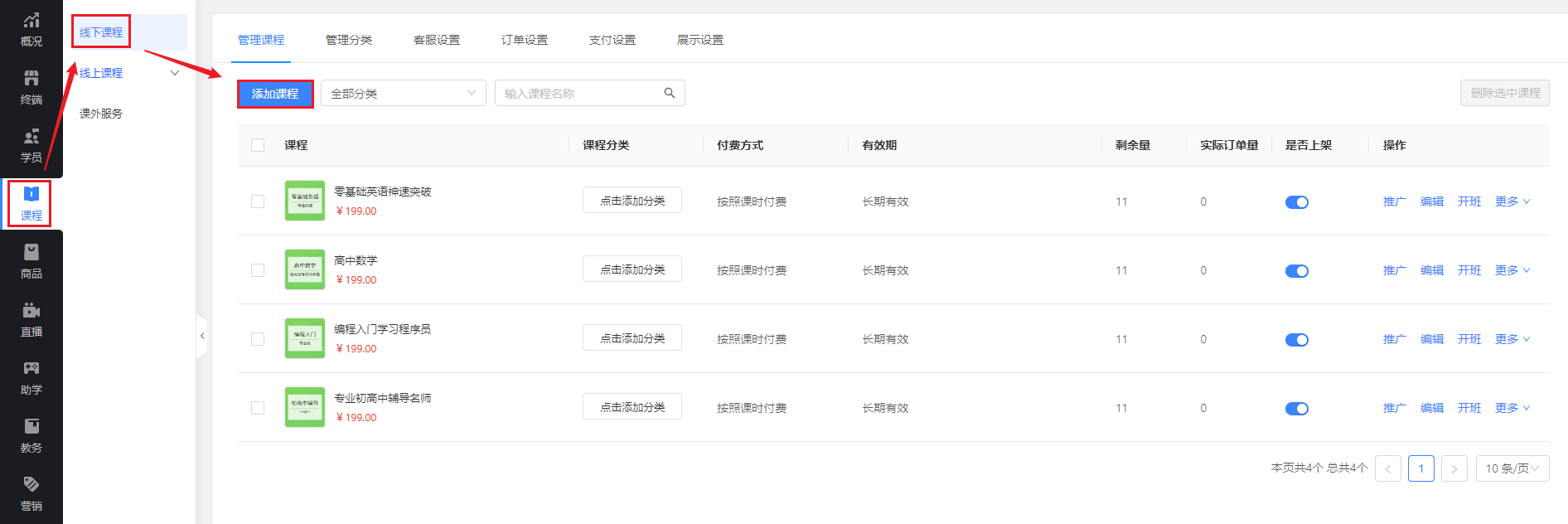
Task: Click the thumbnail of 零基础英语神速突破
Action: 305,201
